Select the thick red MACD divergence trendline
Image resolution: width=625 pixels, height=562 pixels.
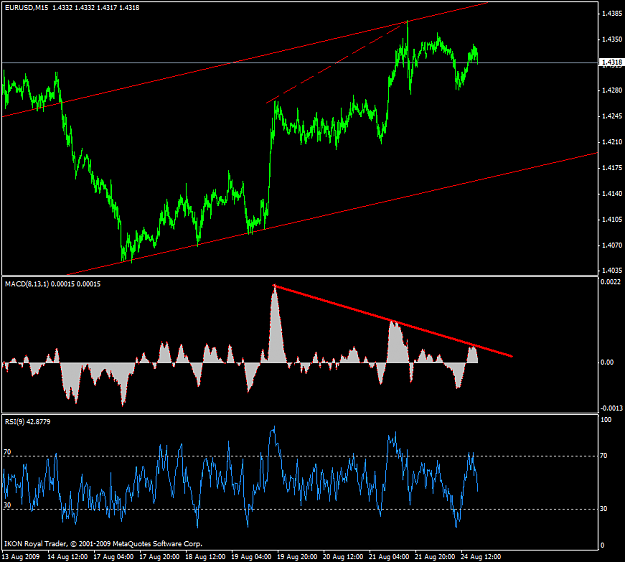(x=393, y=320)
